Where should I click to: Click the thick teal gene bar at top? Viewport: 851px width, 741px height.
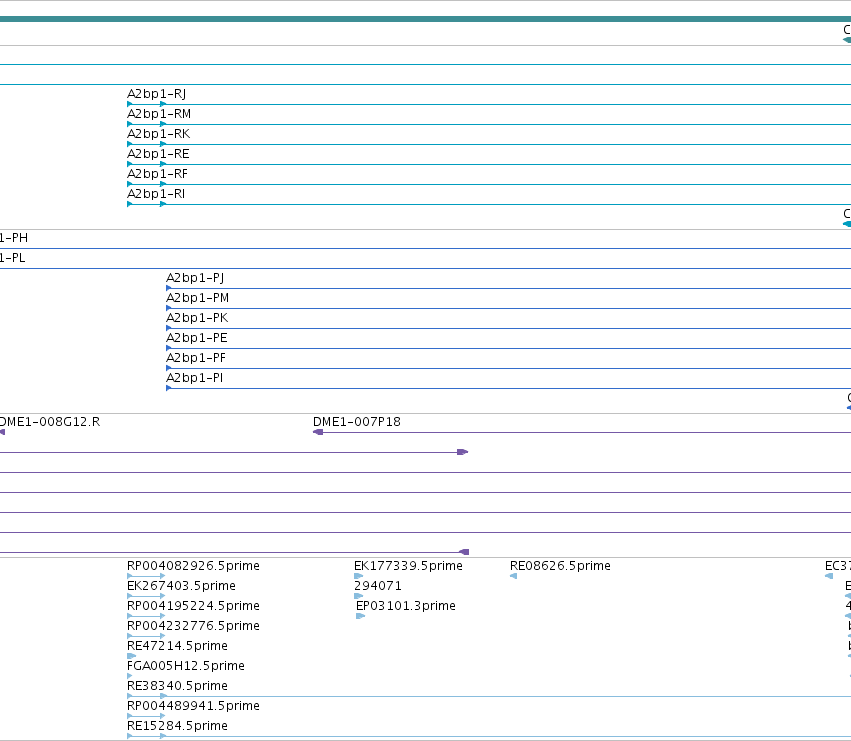coord(426,19)
